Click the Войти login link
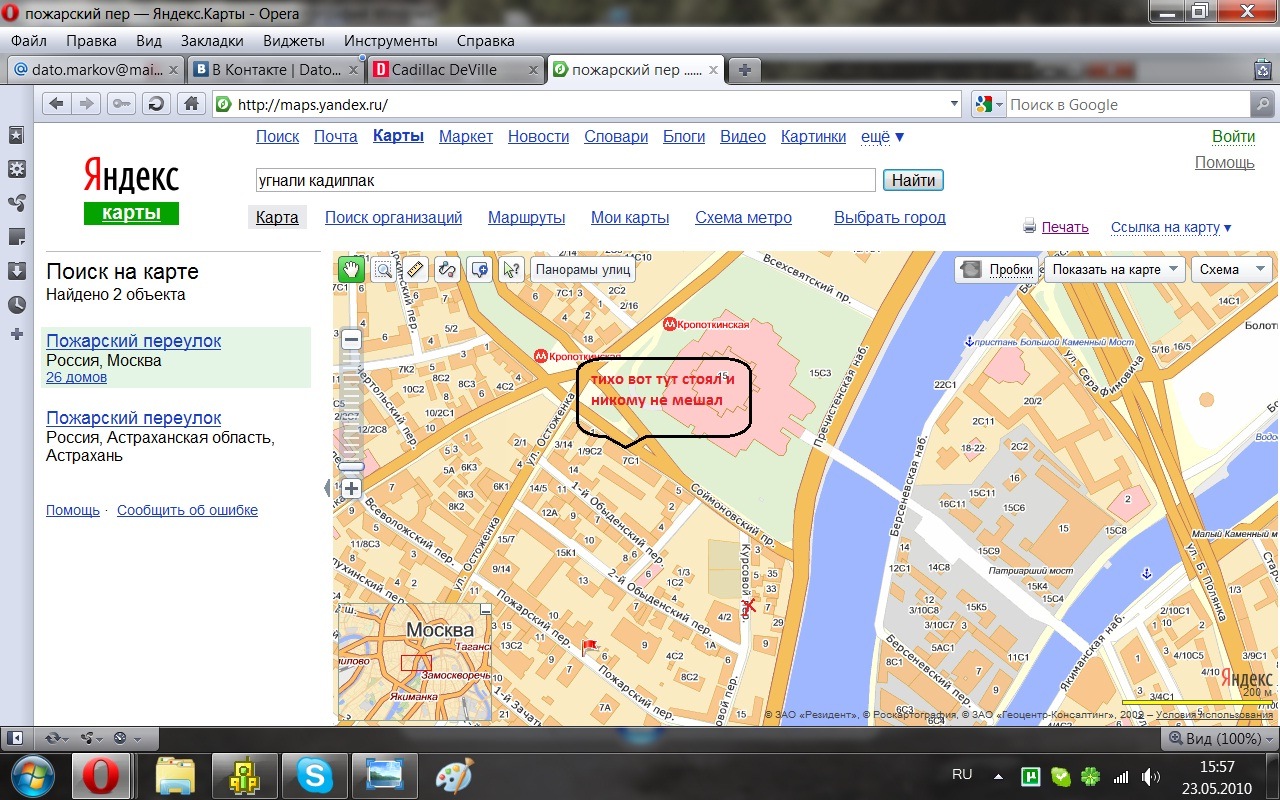The image size is (1280, 800). [x=1233, y=137]
